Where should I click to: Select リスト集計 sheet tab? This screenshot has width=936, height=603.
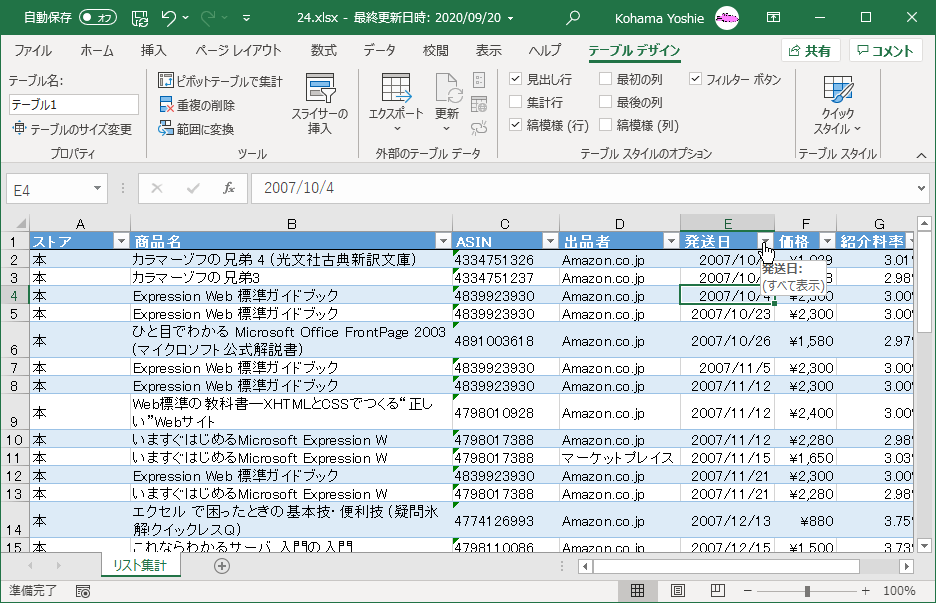pos(140,565)
